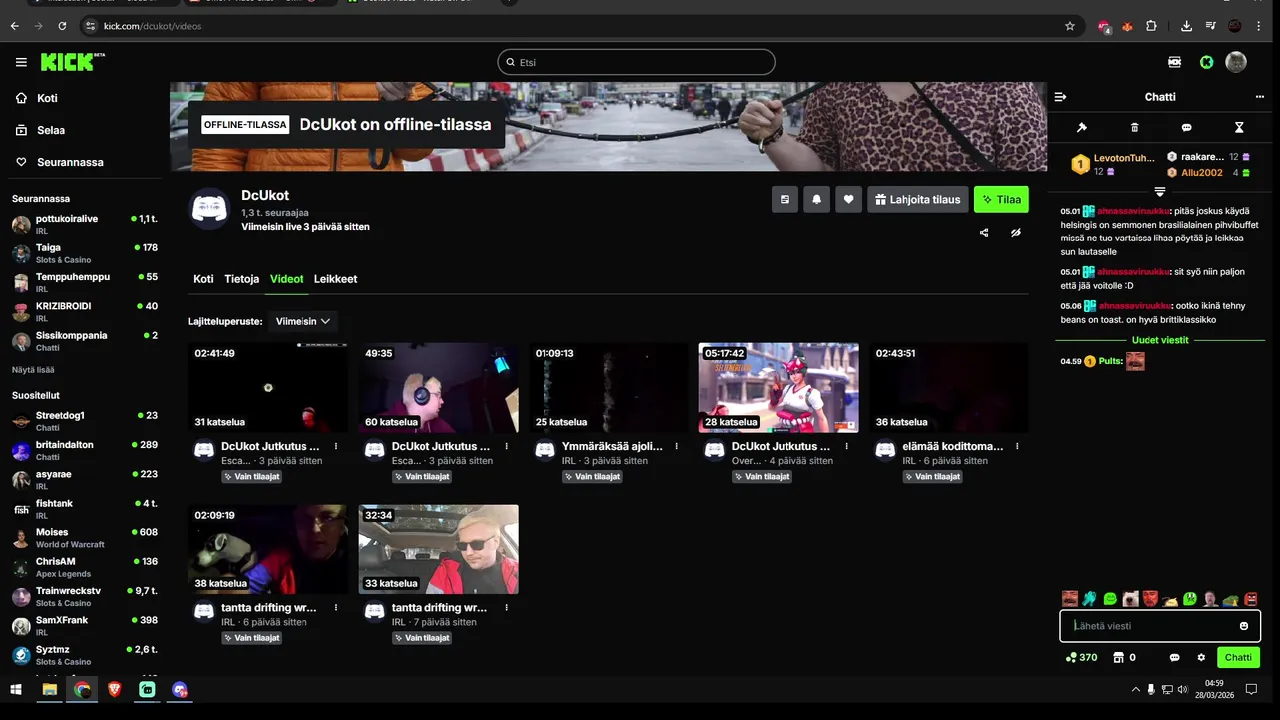Expand the gift leaderboard chevron
Viewport: 1280px width, 720px height.
point(1160,191)
